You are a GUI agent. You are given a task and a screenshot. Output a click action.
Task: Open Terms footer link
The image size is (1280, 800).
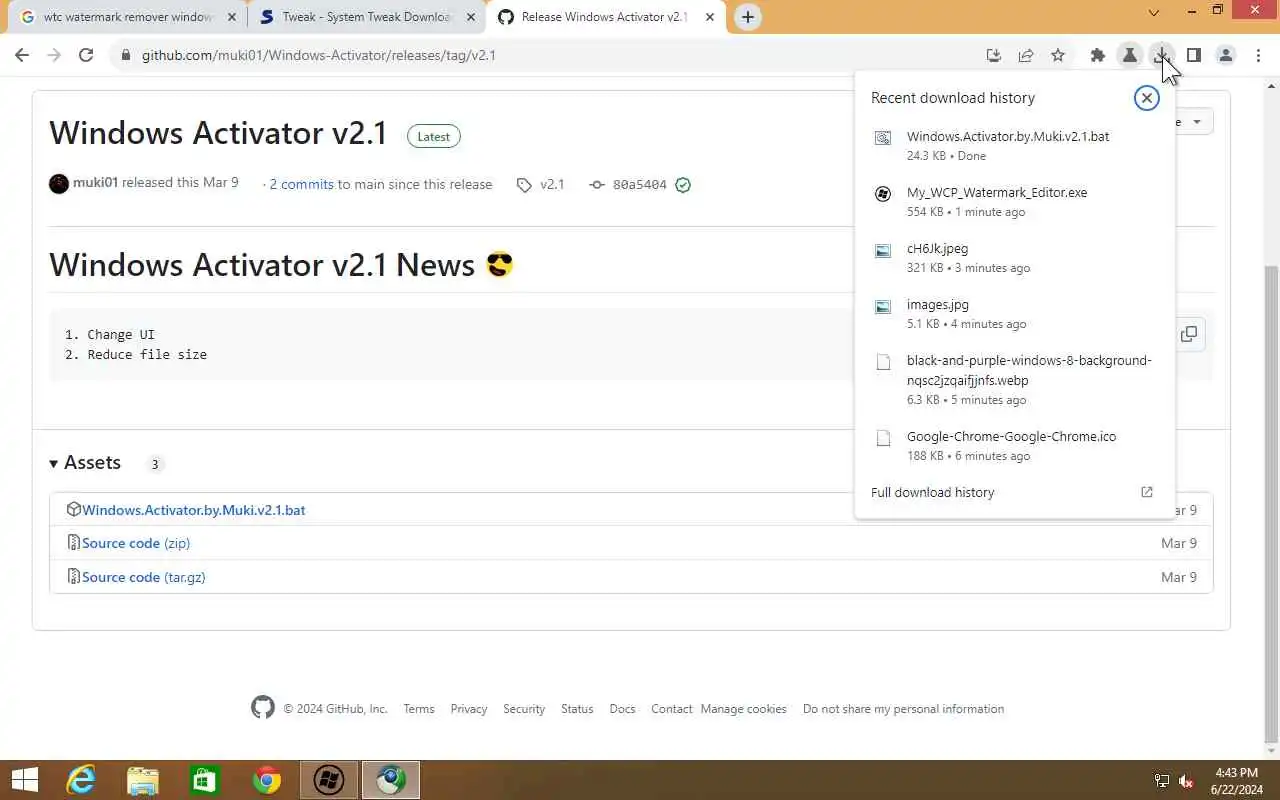[x=419, y=709]
